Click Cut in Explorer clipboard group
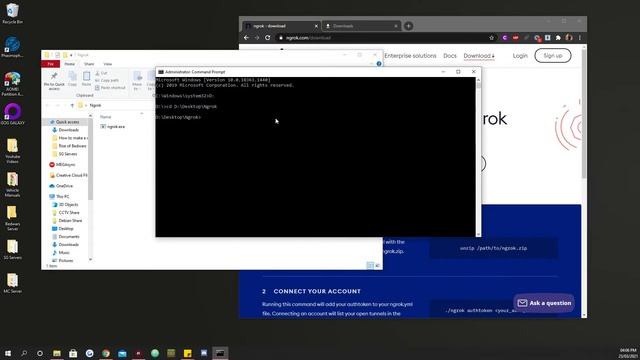The image size is (640, 360). 101,73
